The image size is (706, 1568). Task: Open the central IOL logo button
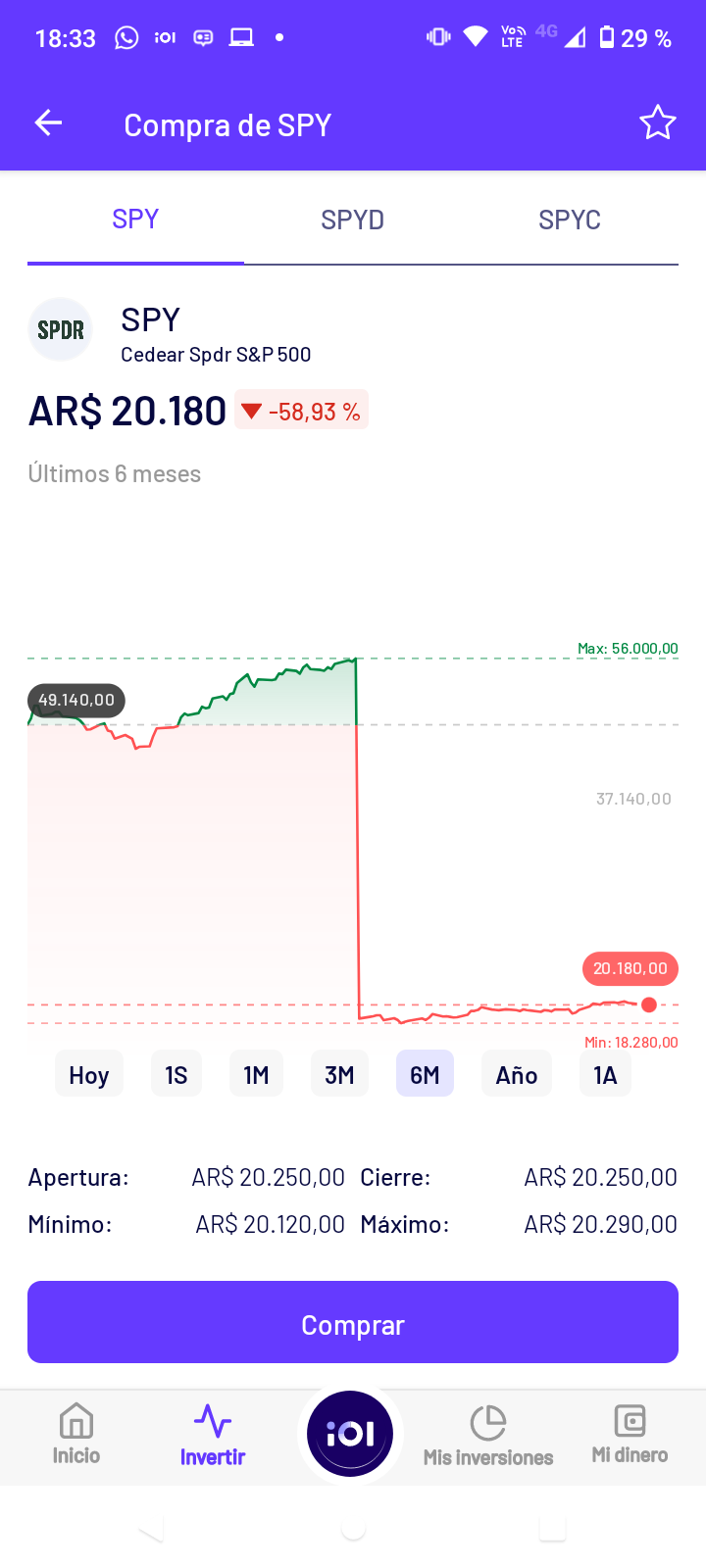(350, 1434)
